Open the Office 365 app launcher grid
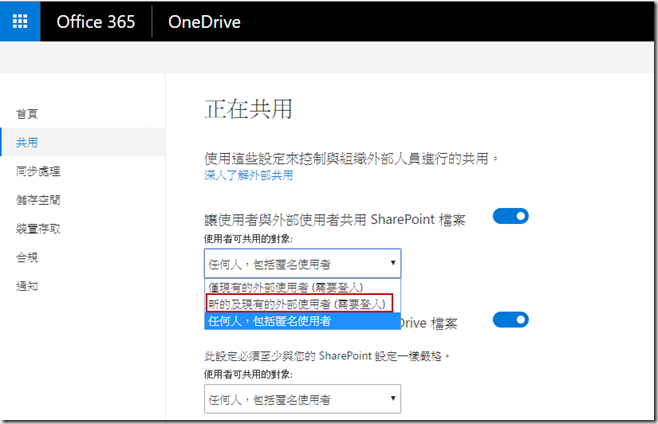The height and width of the screenshot is (424, 658). [21, 21]
